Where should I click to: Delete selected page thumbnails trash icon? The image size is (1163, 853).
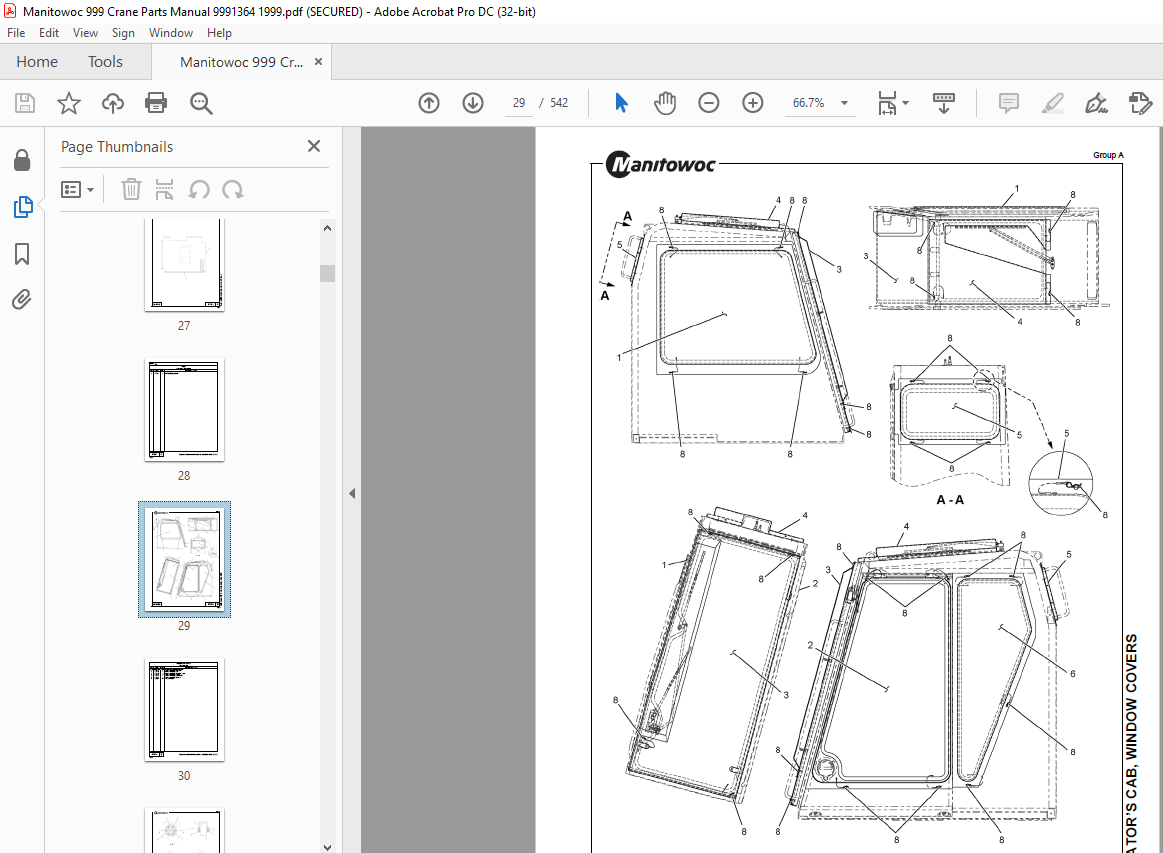point(131,190)
